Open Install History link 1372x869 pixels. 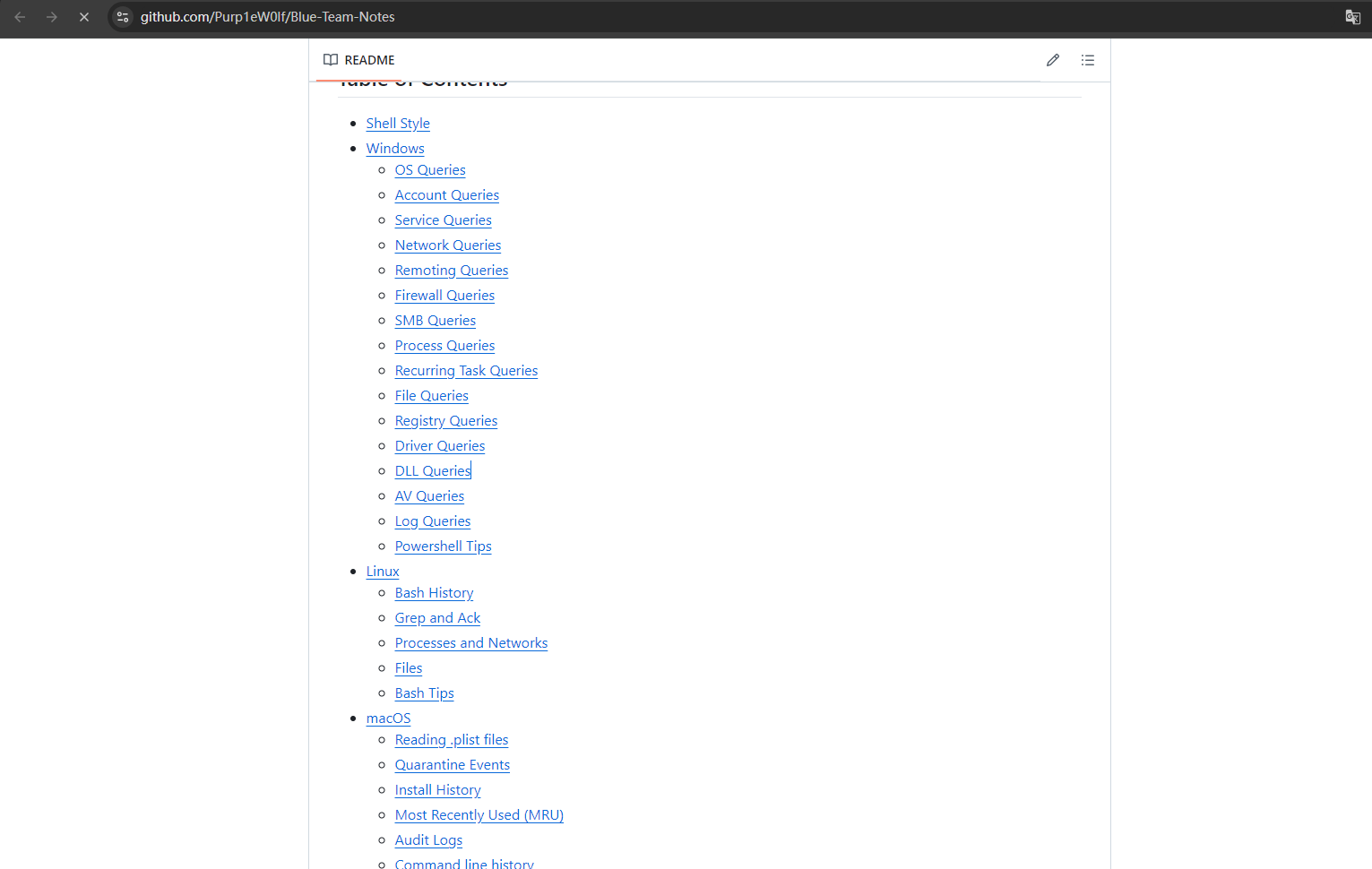438,790
